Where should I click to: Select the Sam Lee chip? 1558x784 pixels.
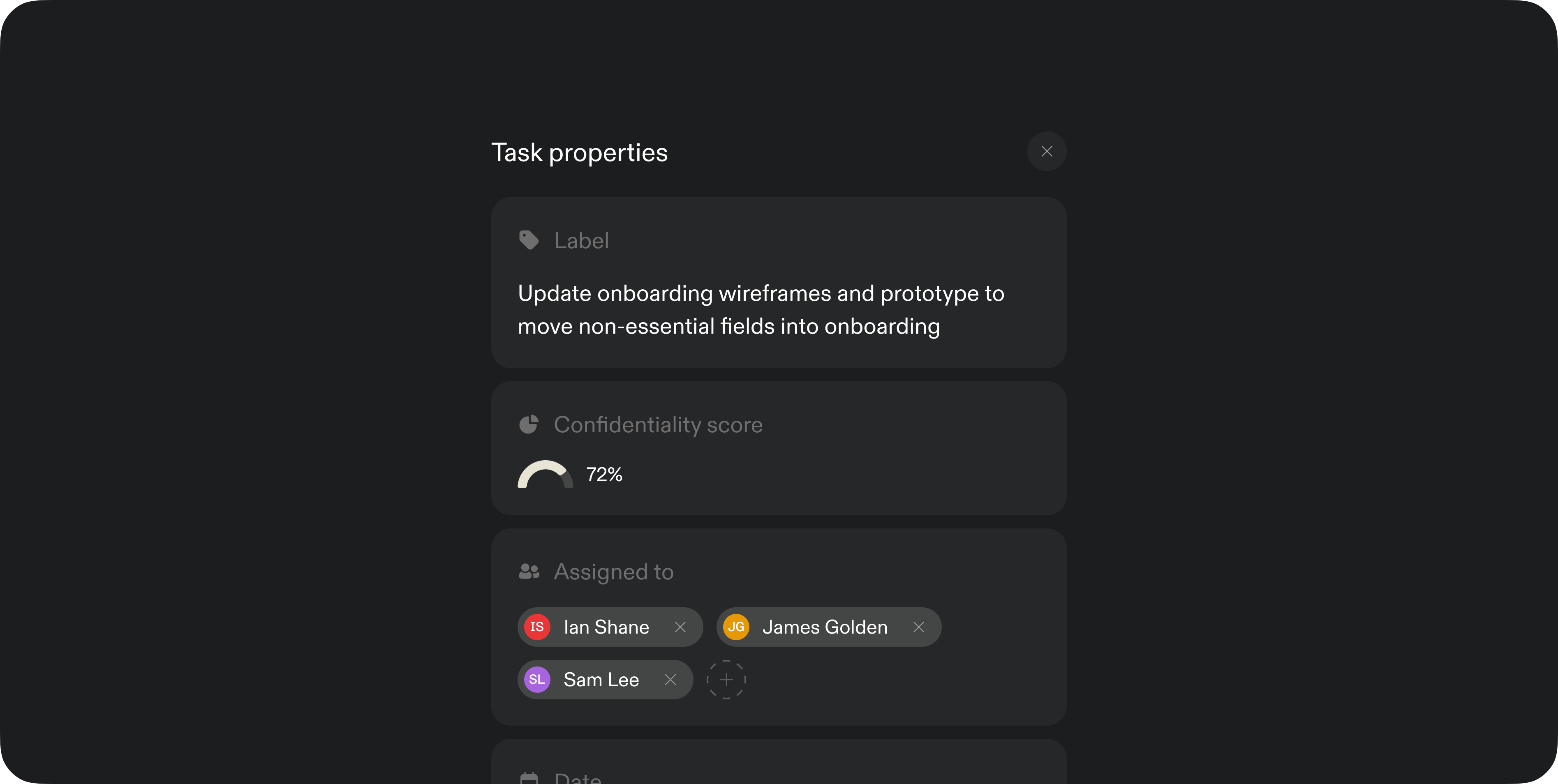tap(605, 680)
